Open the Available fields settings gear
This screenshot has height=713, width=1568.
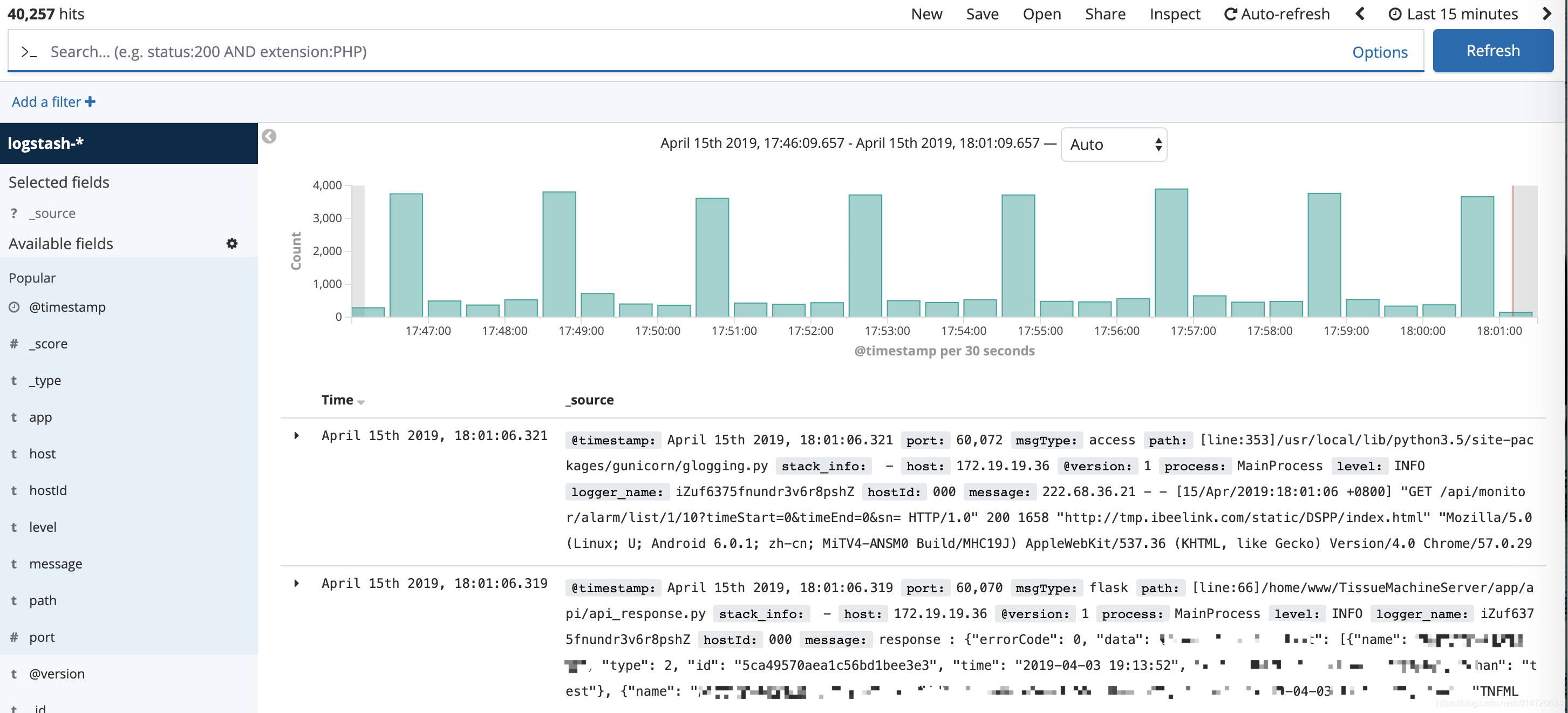click(x=231, y=243)
